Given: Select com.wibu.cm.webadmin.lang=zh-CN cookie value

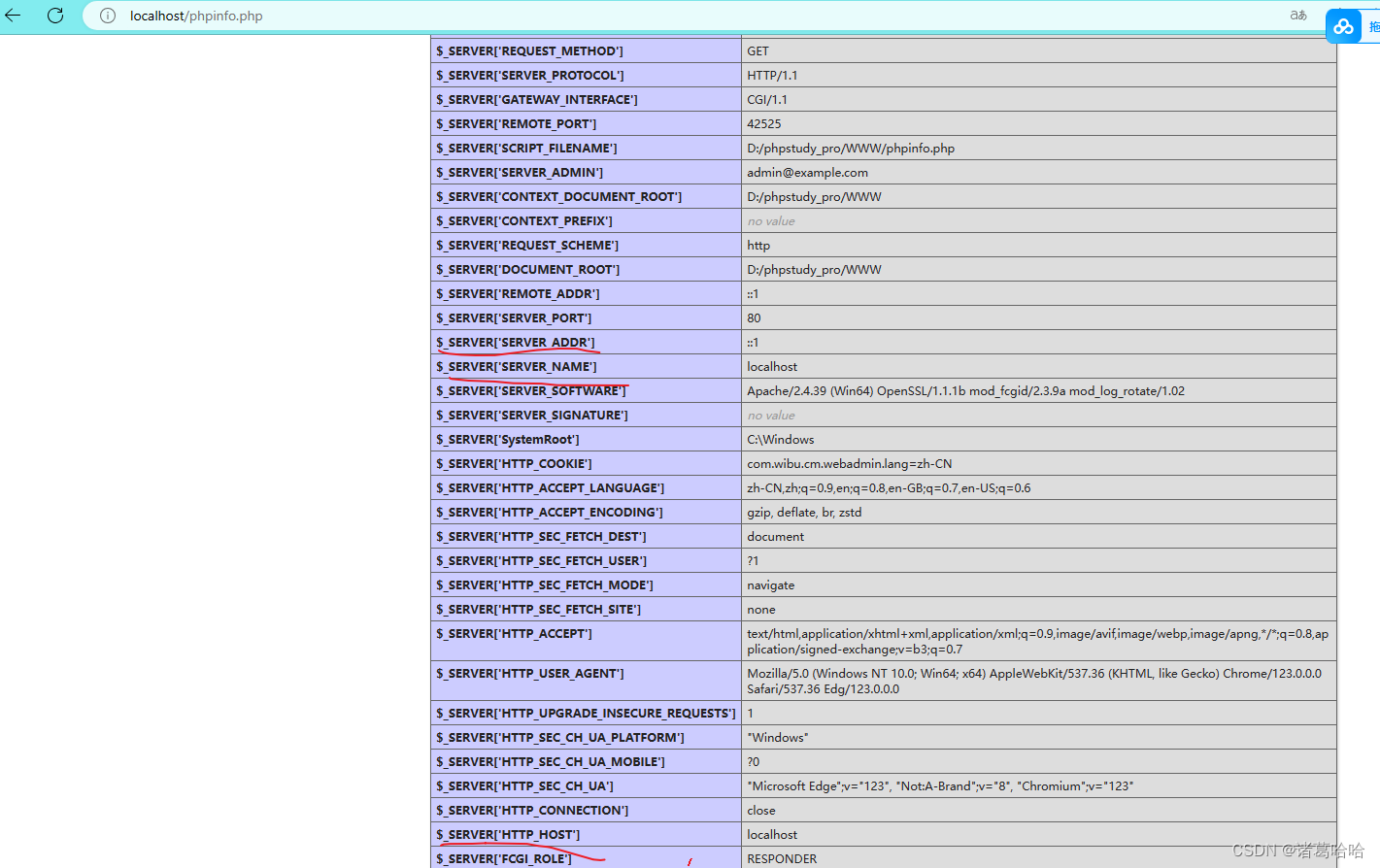Looking at the screenshot, I should pyautogui.click(x=850, y=463).
